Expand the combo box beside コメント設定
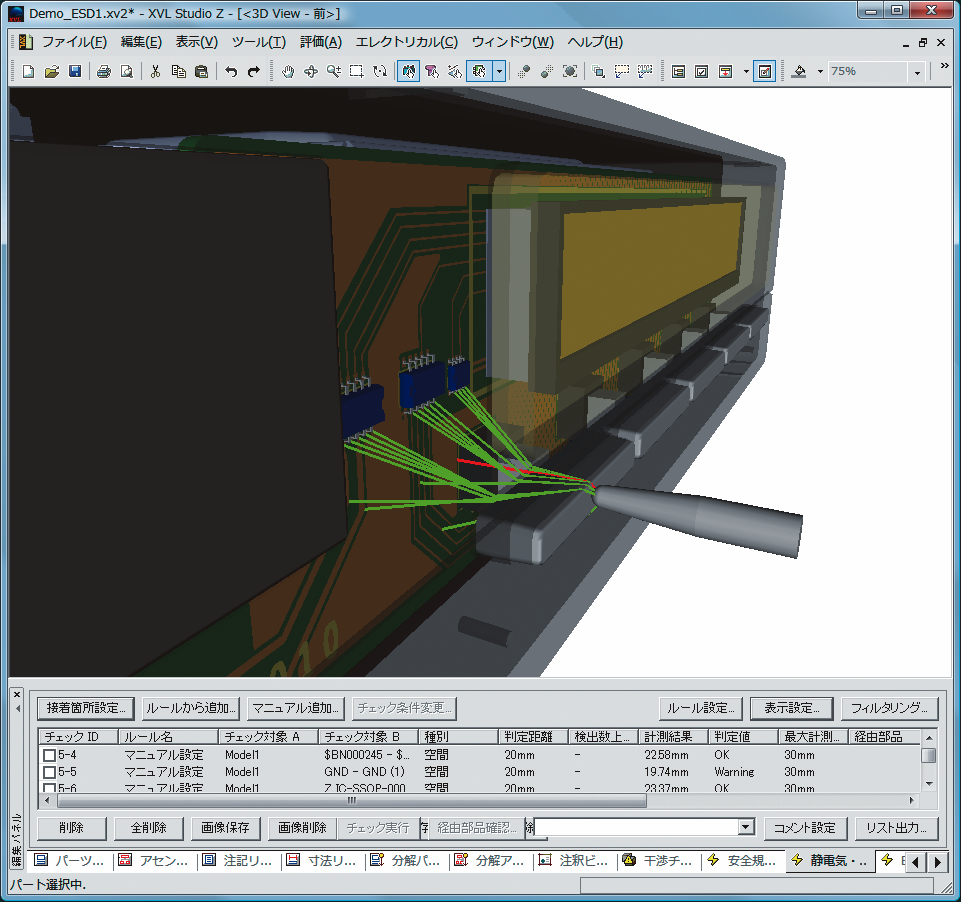 tap(744, 827)
